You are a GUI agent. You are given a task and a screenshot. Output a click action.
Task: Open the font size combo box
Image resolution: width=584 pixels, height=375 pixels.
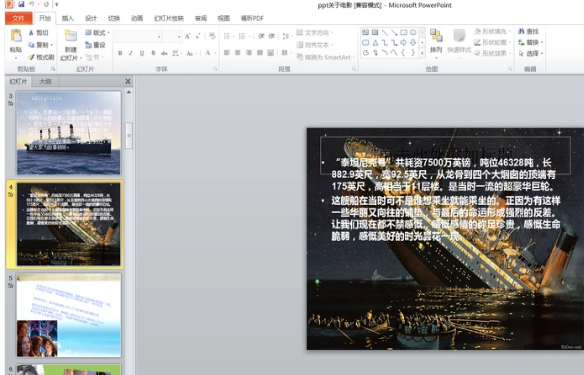click(172, 36)
